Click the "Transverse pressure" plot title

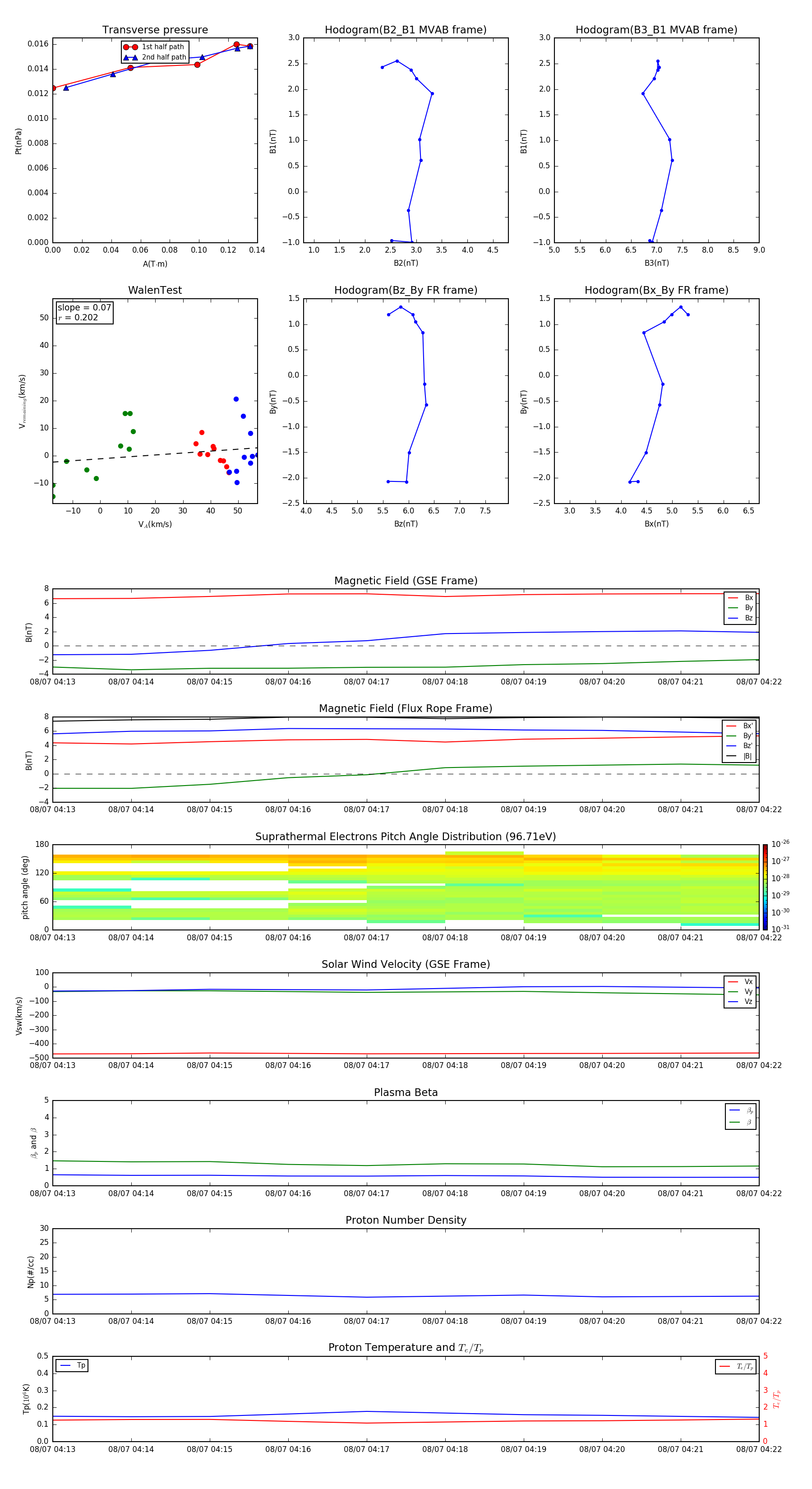[155, 30]
